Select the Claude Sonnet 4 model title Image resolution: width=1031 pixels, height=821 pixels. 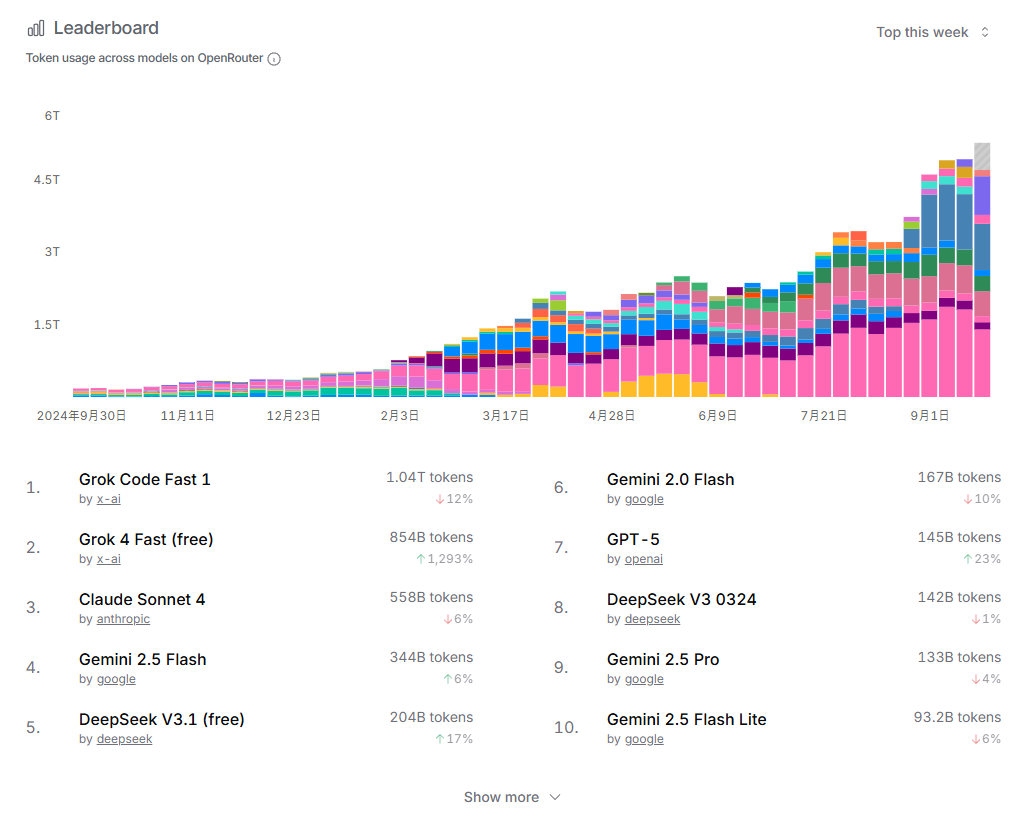pyautogui.click(x=142, y=599)
